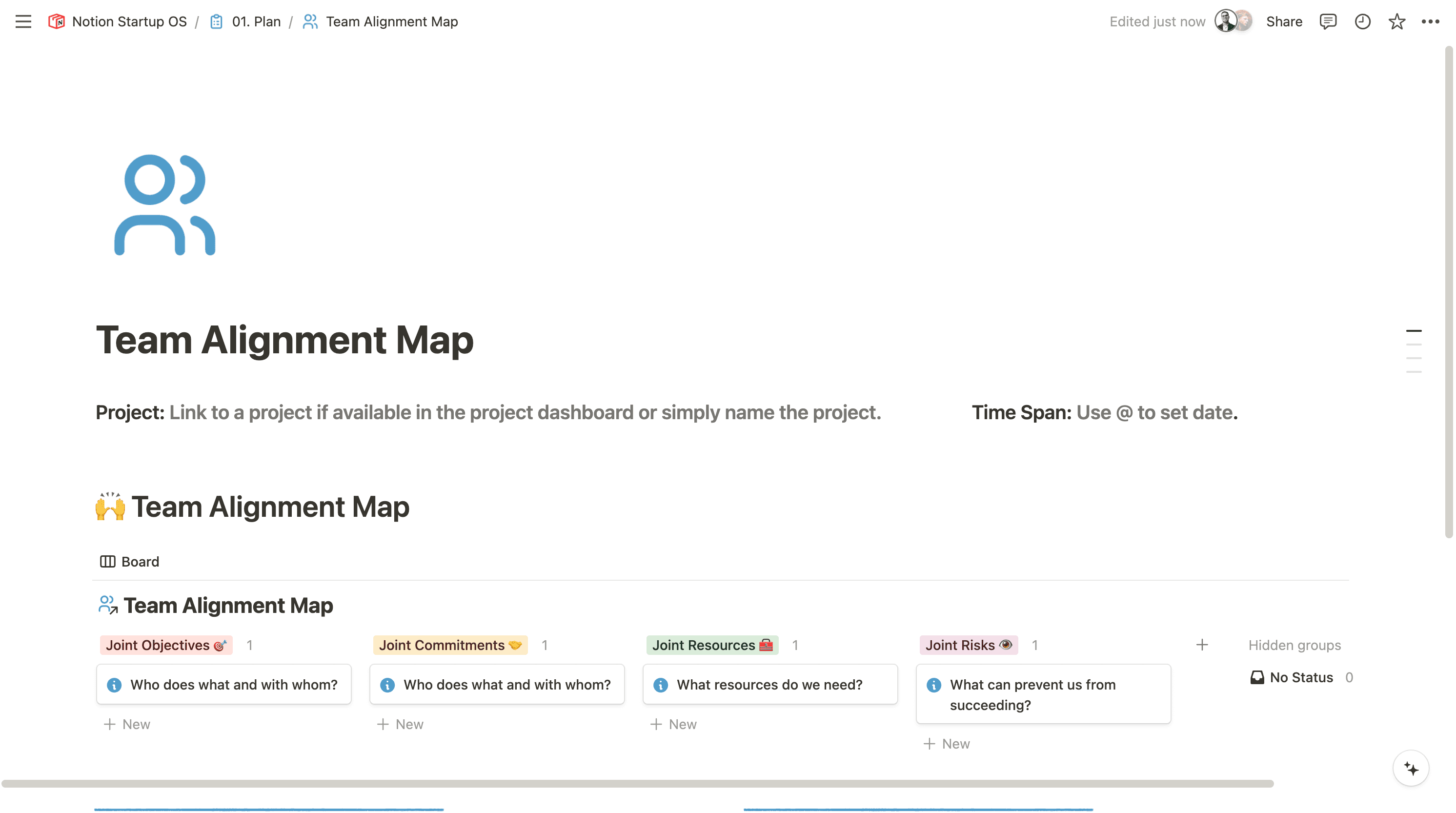Image resolution: width=1456 pixels, height=813 pixels.
Task: Open page options ellipsis menu
Action: pos(1432,21)
